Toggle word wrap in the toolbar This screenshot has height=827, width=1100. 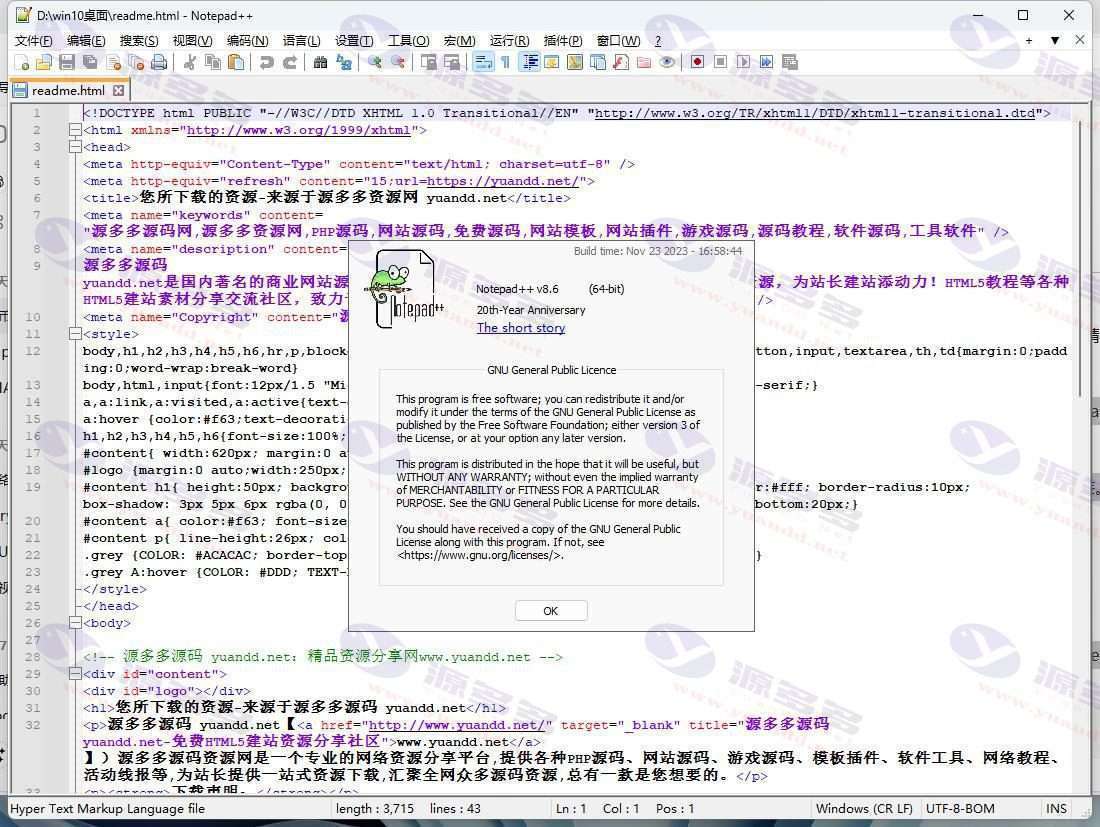click(483, 62)
